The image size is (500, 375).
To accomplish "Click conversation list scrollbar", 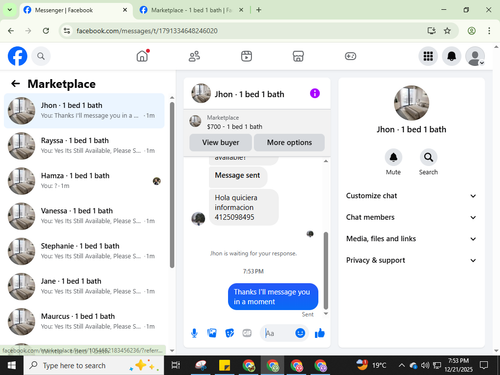I will click(x=172, y=185).
